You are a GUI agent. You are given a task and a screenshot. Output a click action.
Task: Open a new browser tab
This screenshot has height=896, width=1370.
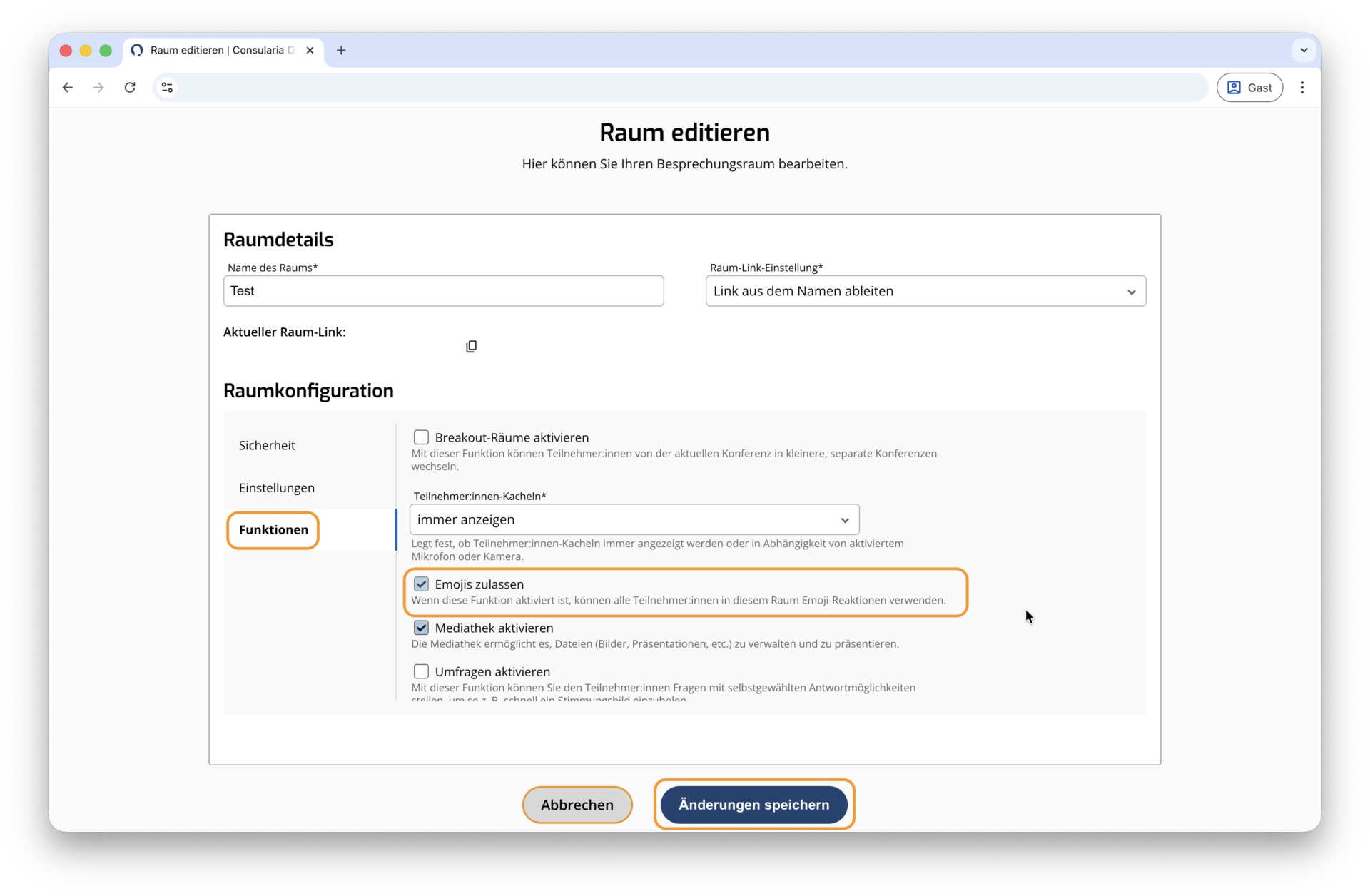341,50
